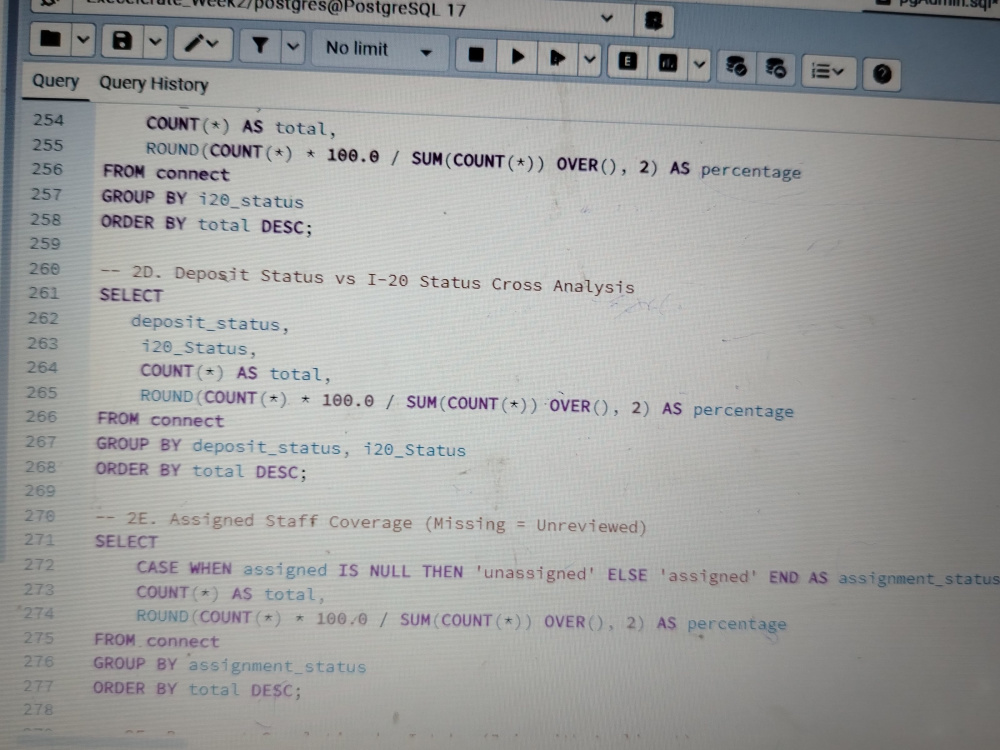1000x750 pixels.
Task: Click the Filter funnel icon
Action: 260,45
